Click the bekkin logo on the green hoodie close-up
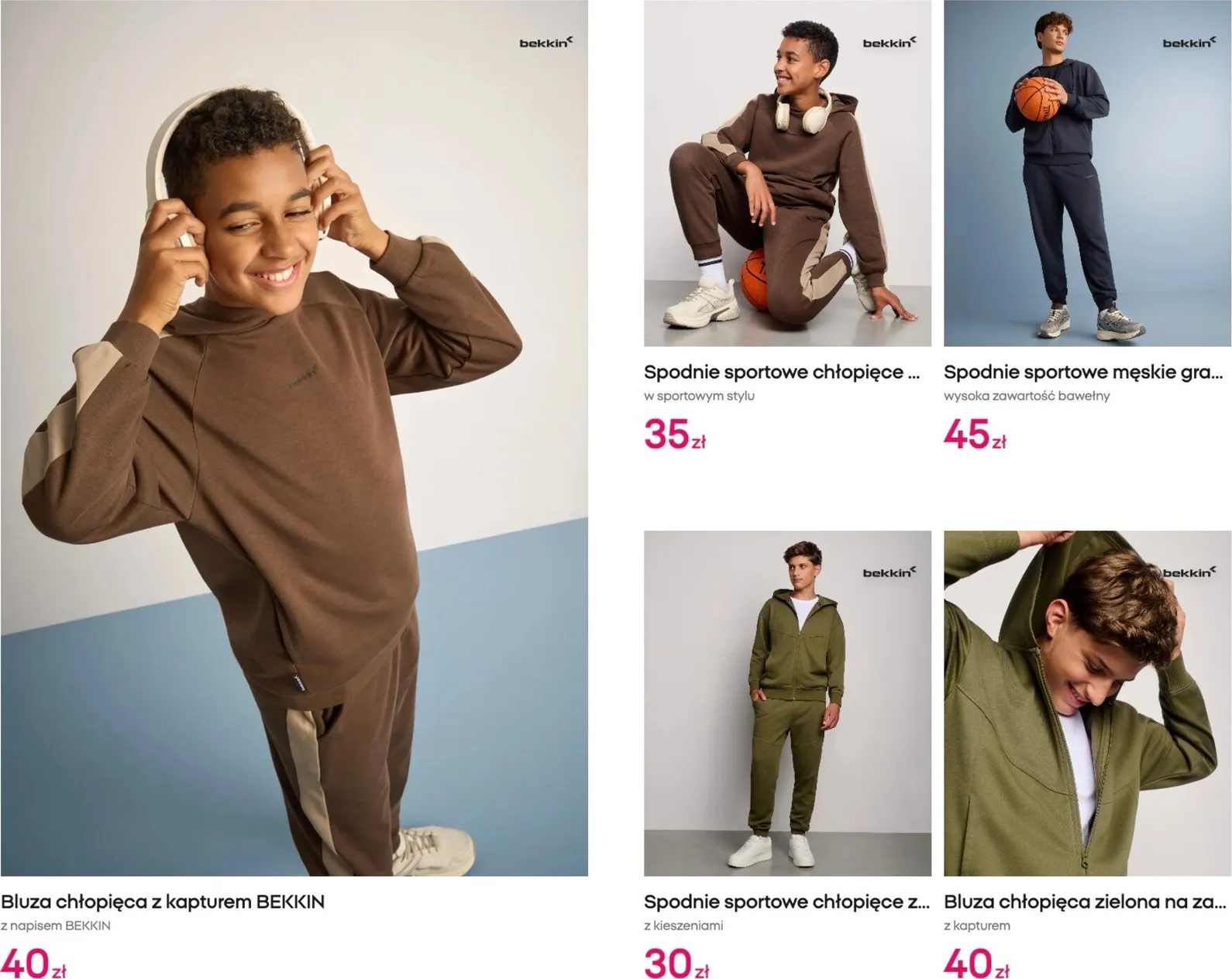 [1189, 572]
